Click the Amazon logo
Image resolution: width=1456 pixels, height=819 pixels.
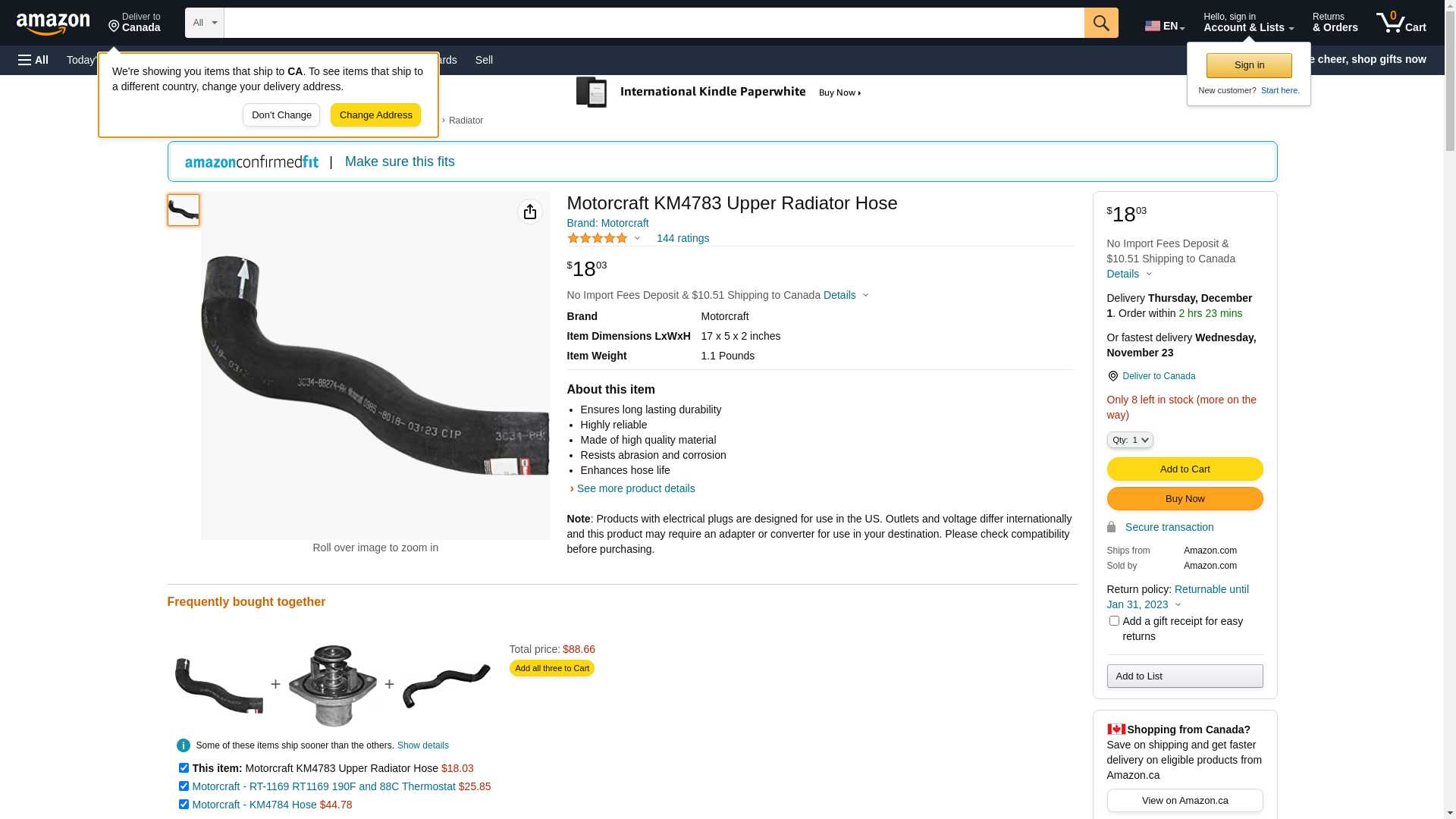53,24
